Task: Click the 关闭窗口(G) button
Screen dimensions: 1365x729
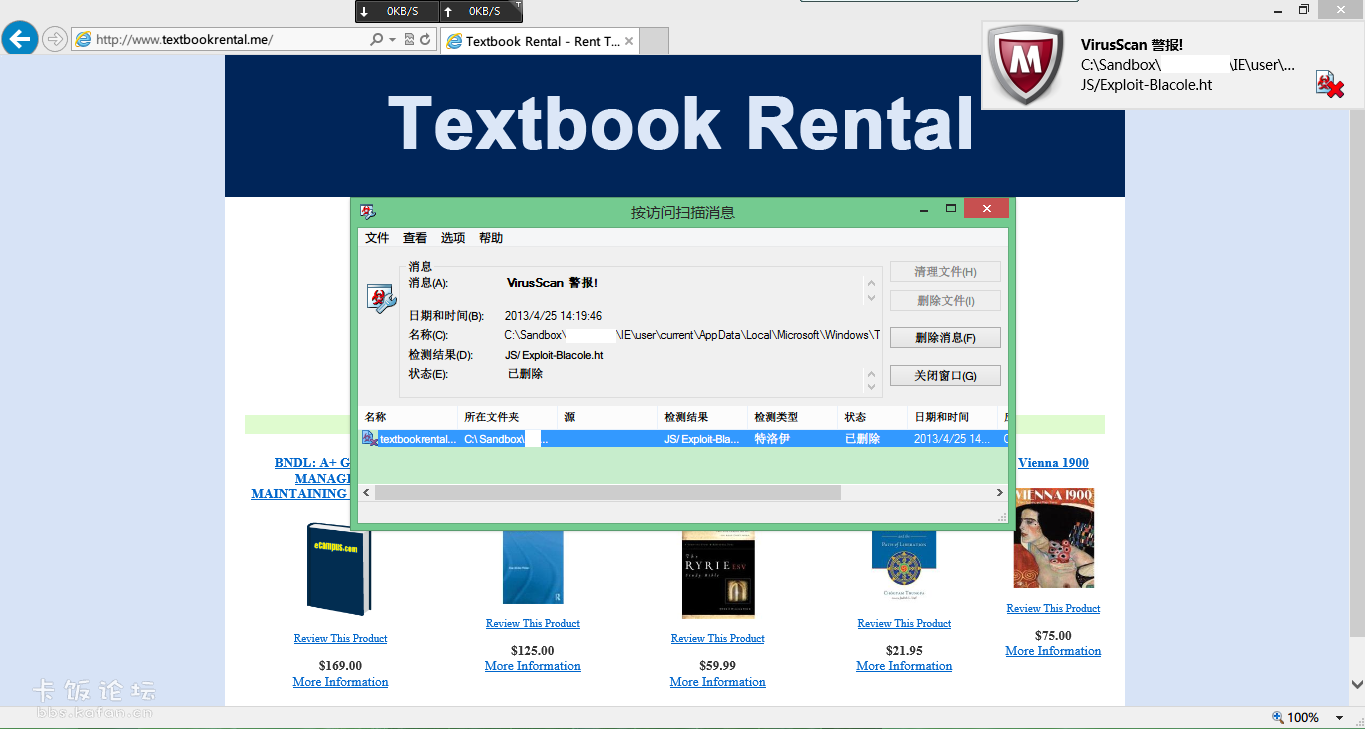Action: [x=945, y=376]
